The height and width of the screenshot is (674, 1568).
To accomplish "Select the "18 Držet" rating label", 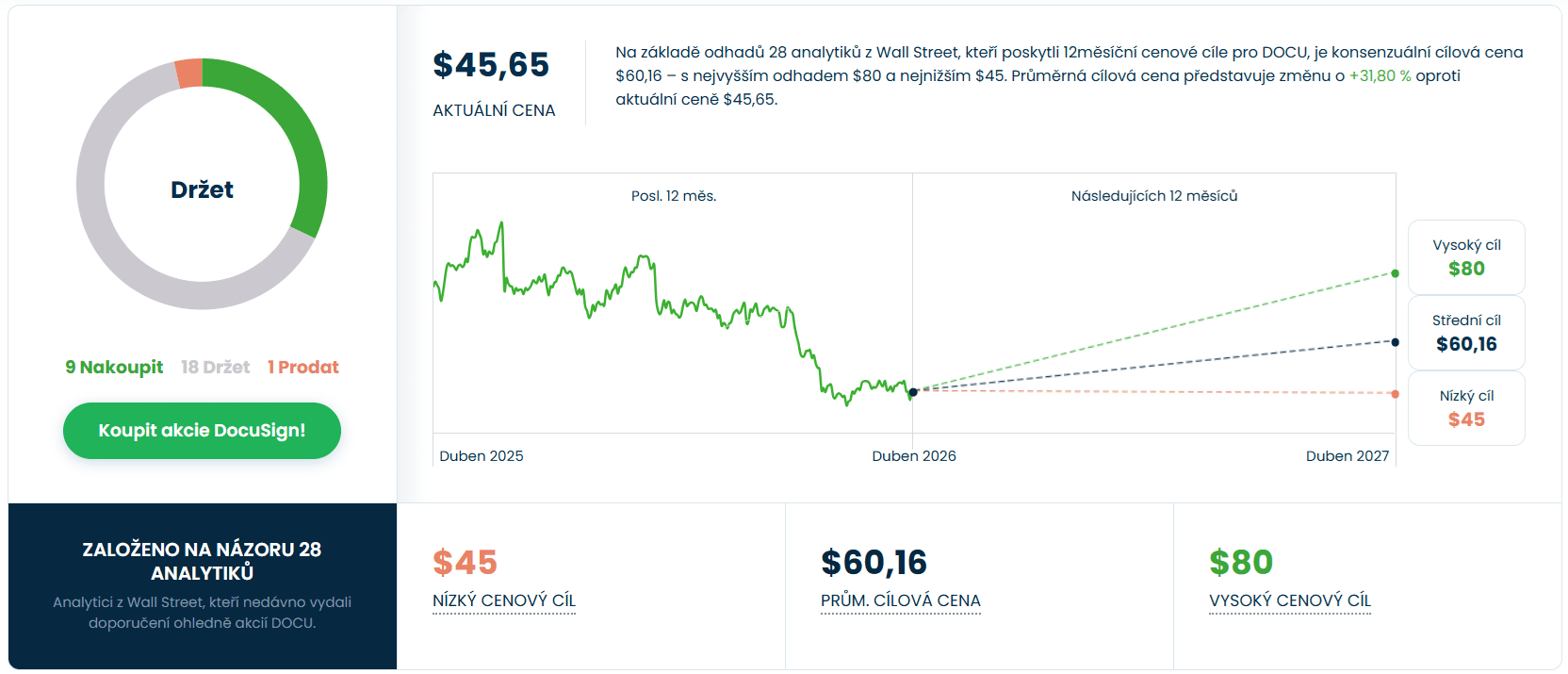I will tap(216, 368).
